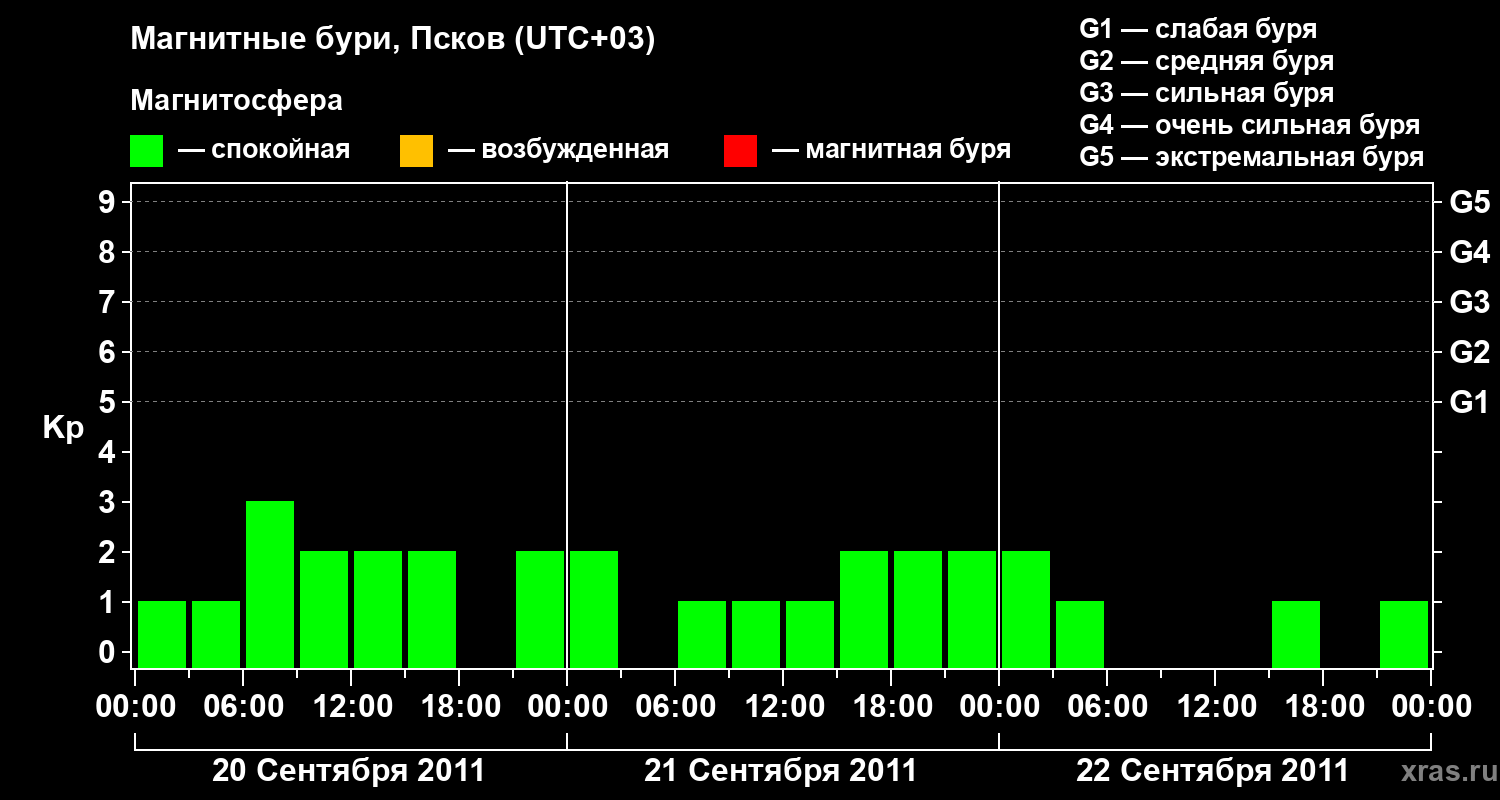1500x800 pixels.
Task: Click the 00:00–03:00 bar on 20 September
Action: (x=162, y=634)
